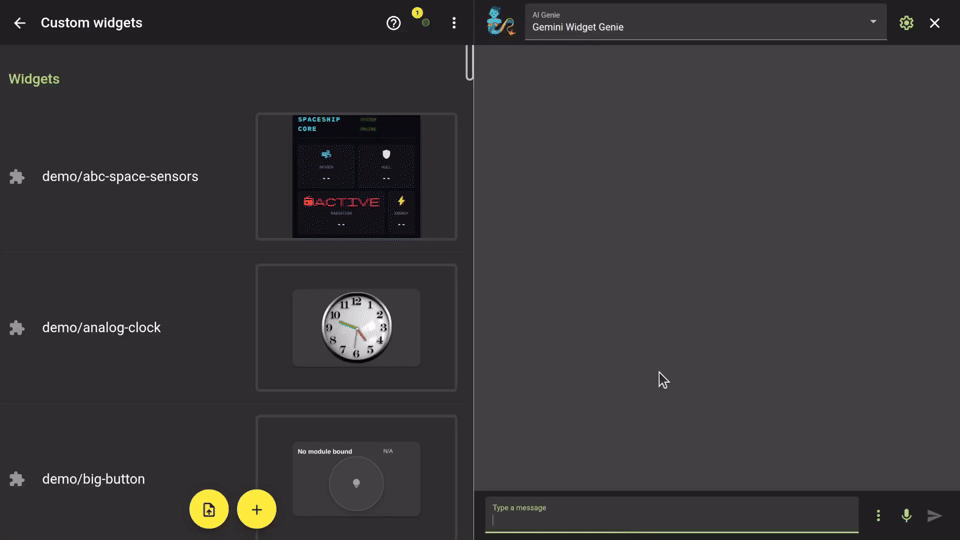The image size is (960, 540).
Task: Activate the microphone voice input
Action: coord(906,516)
